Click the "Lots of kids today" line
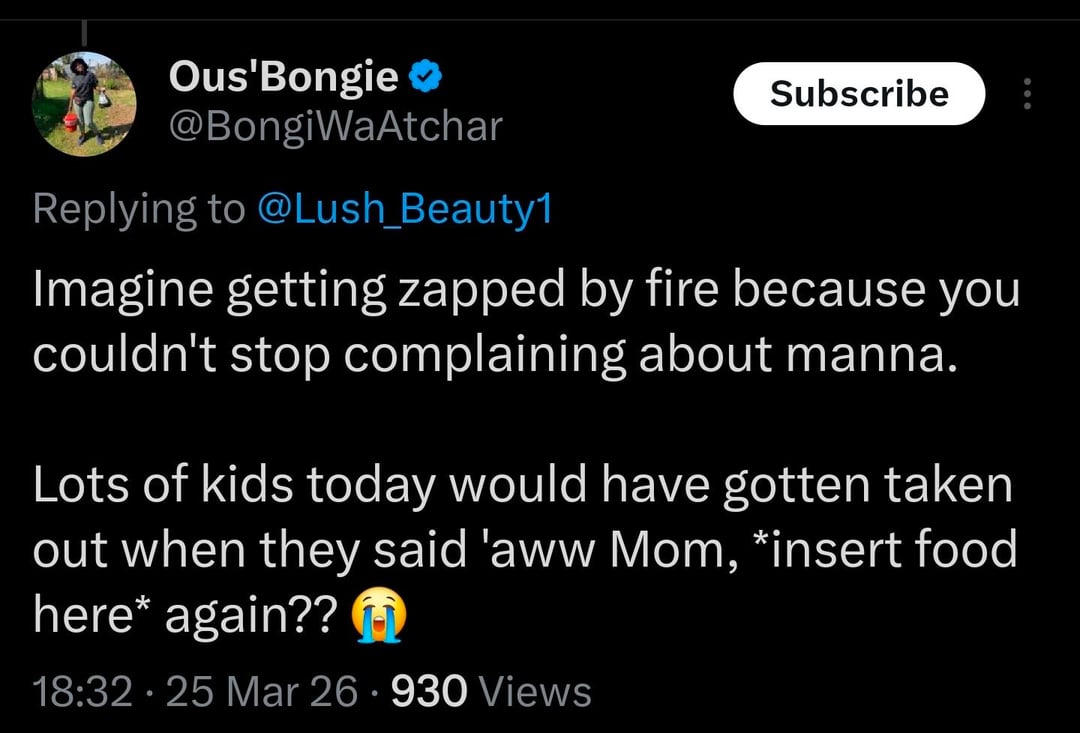Viewport: 1080px width, 733px height. click(522, 487)
